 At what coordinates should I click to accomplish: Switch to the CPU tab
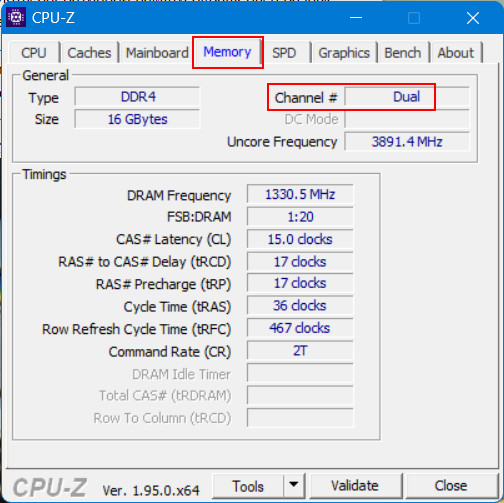coord(34,53)
